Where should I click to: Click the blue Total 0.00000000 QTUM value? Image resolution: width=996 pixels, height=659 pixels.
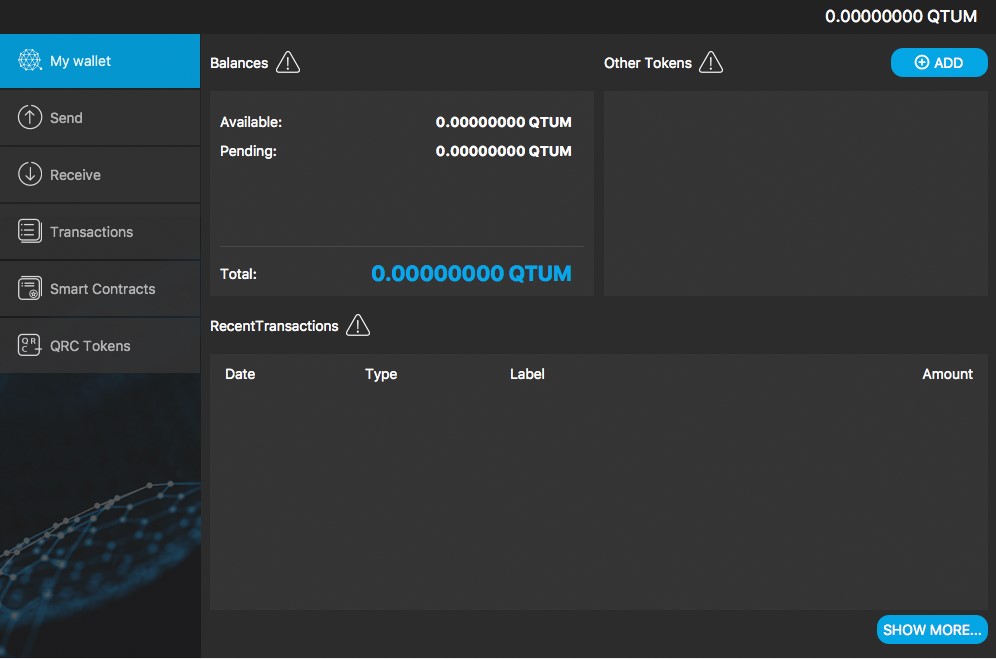[x=471, y=273]
